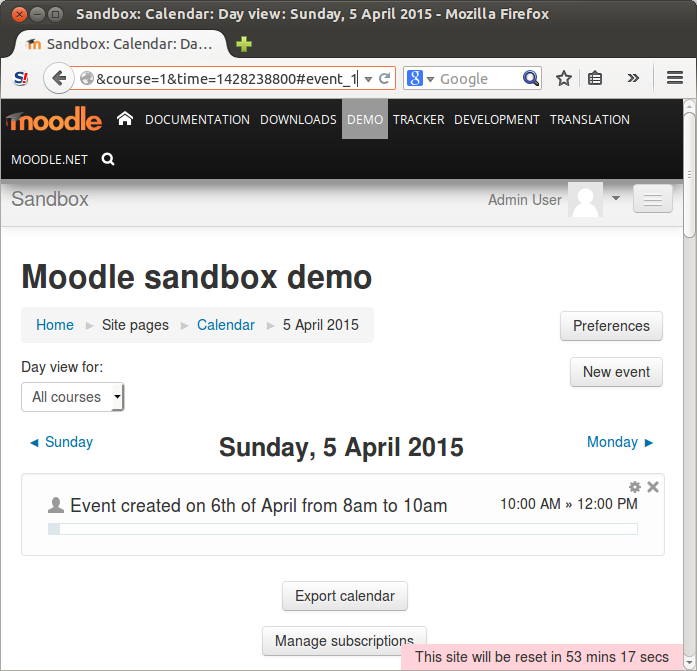The height and width of the screenshot is (671, 697).
Task: Click the search magnifier in Google box
Action: pyautogui.click(x=531, y=79)
